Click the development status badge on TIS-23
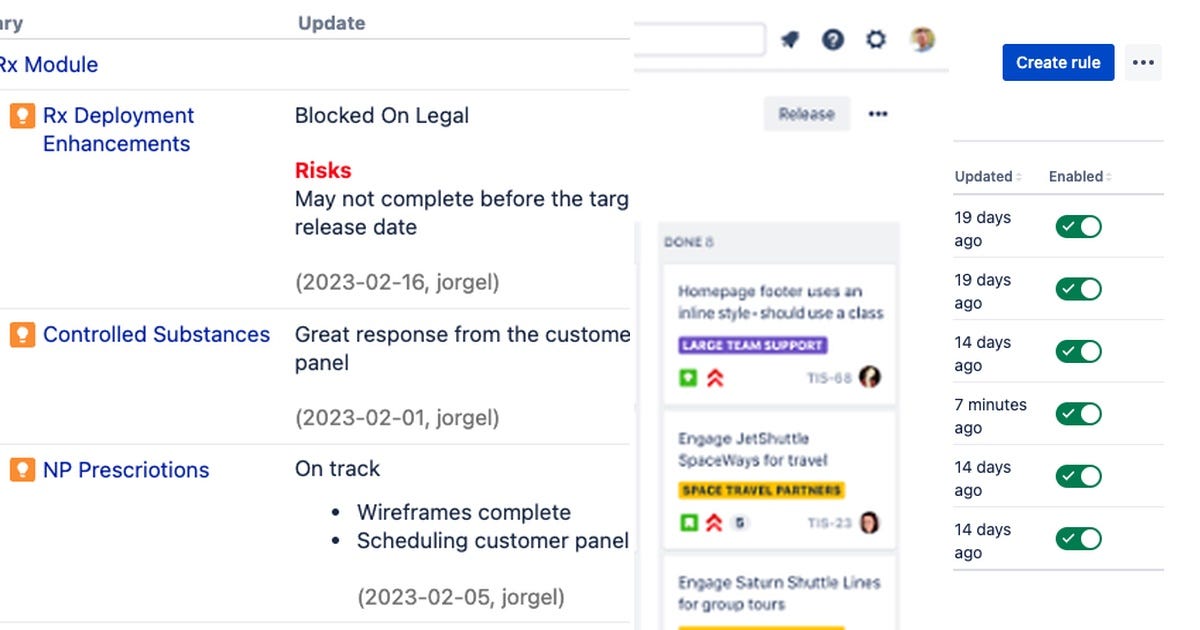This screenshot has height=630, width=1200. (742, 523)
